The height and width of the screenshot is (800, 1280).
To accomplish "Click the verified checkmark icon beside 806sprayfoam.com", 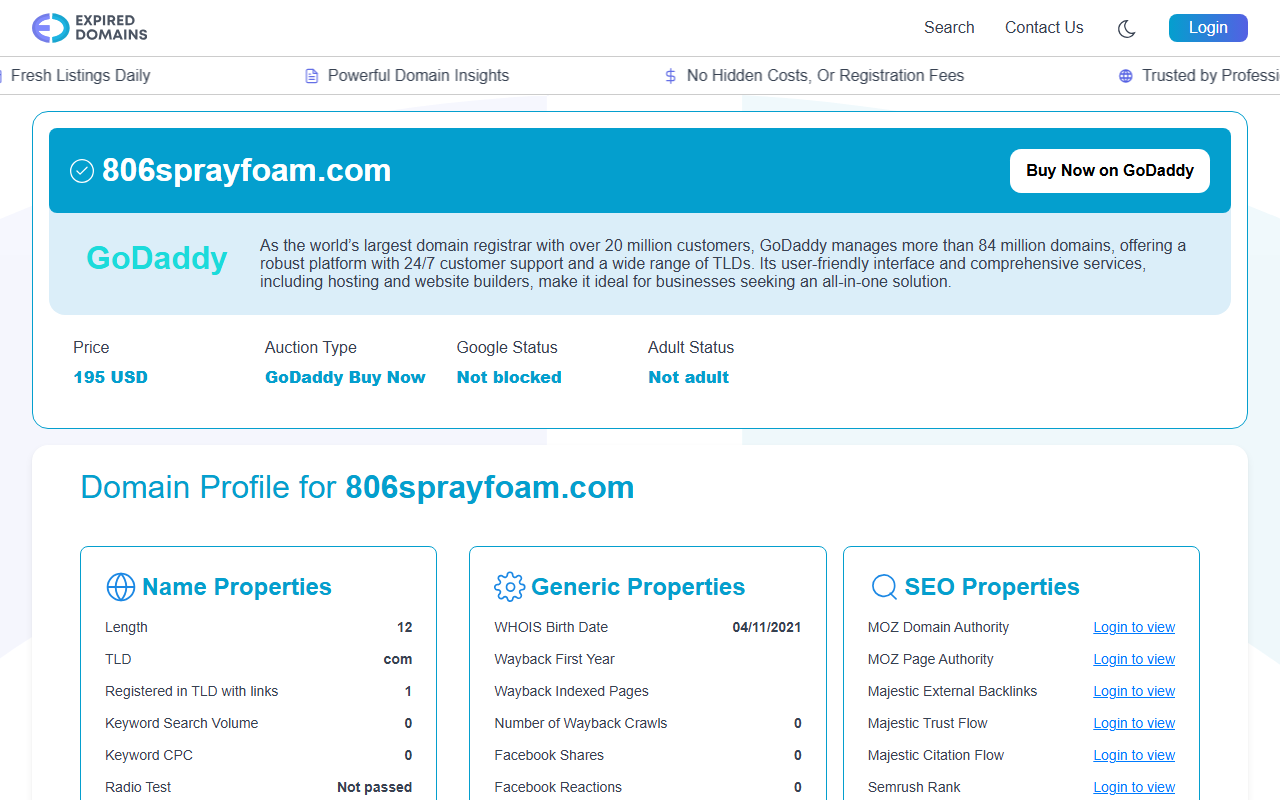I will point(82,171).
